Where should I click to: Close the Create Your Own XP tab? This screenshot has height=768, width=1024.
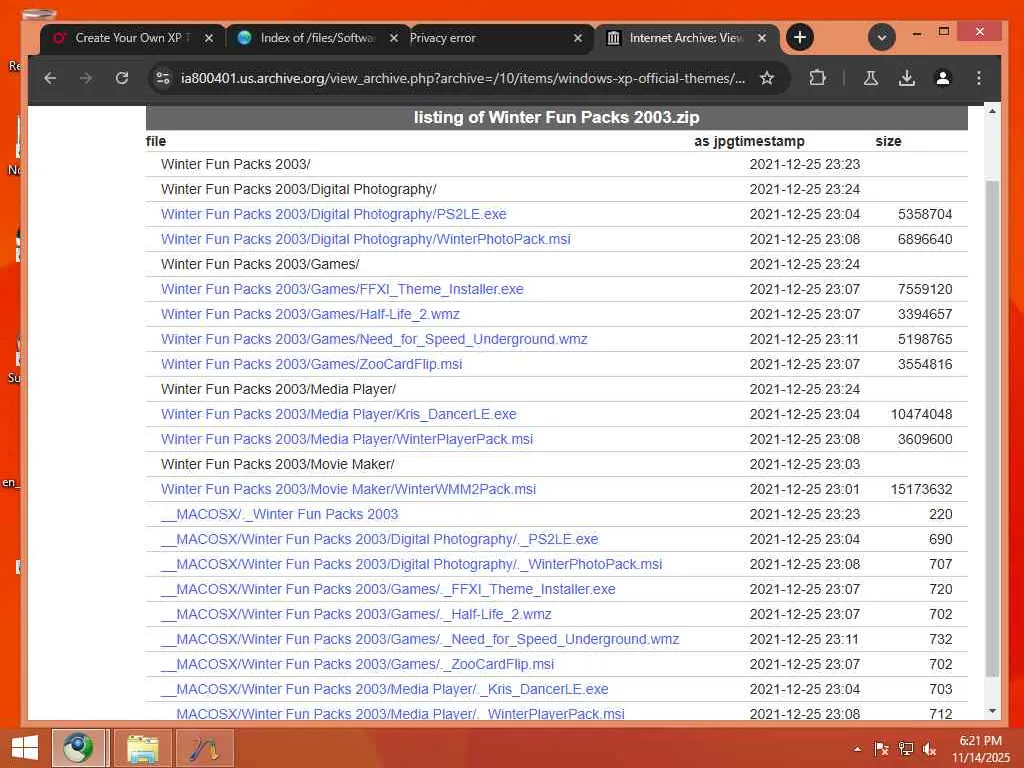pyautogui.click(x=208, y=38)
